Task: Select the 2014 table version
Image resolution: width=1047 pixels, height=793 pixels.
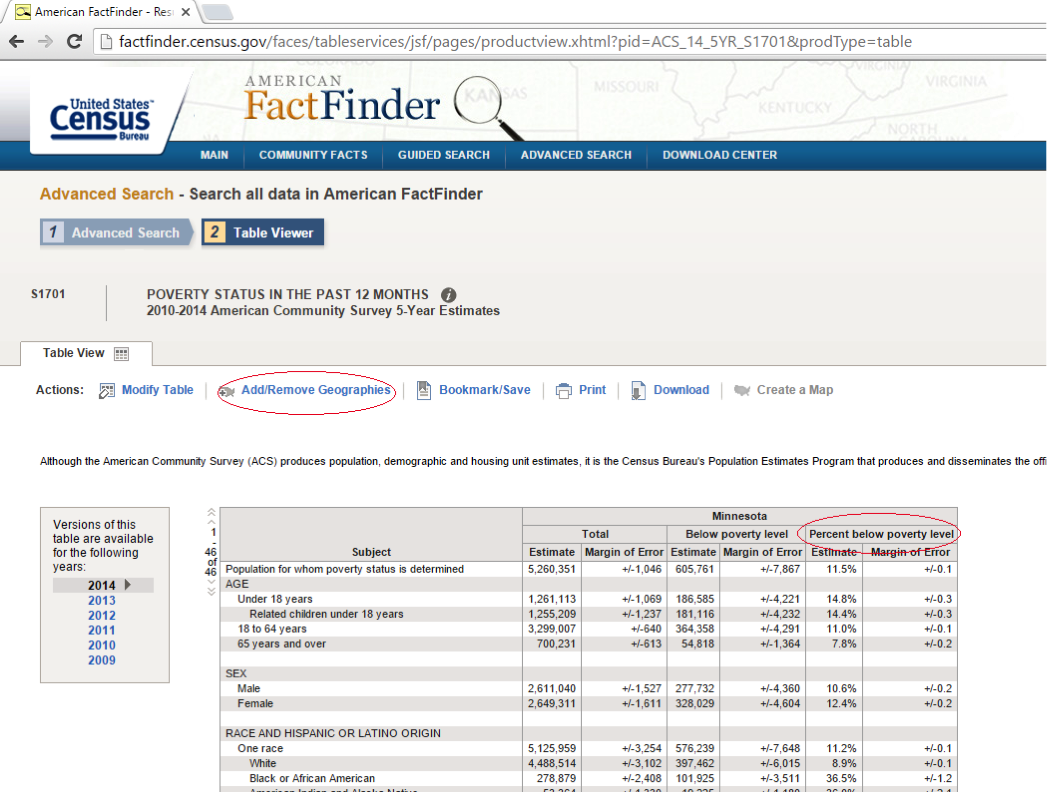Action: click(101, 585)
